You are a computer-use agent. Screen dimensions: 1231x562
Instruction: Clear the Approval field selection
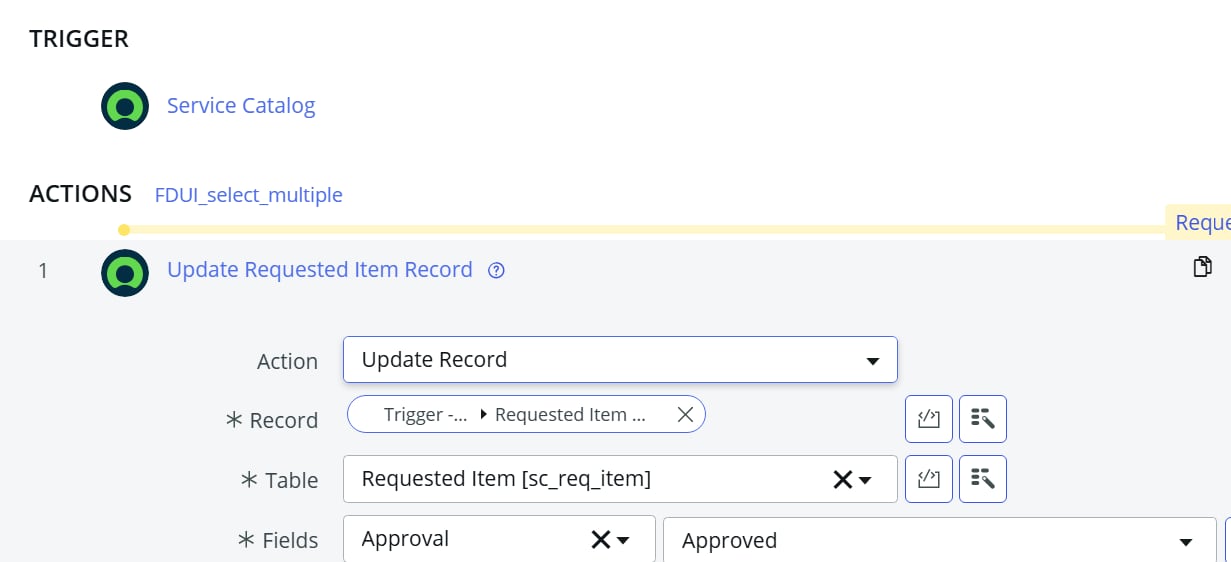click(600, 540)
